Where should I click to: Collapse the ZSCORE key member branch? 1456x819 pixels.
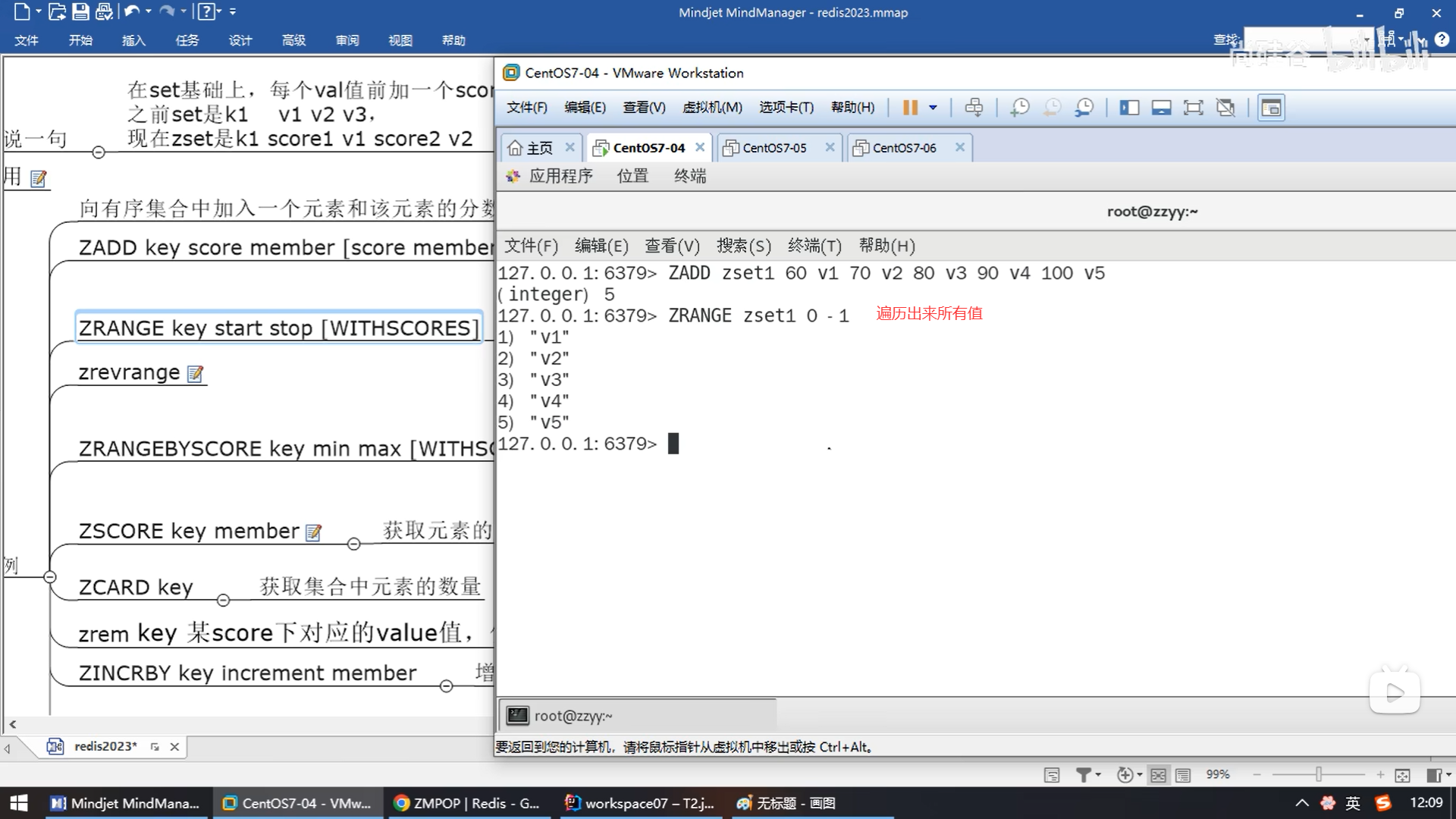click(353, 544)
